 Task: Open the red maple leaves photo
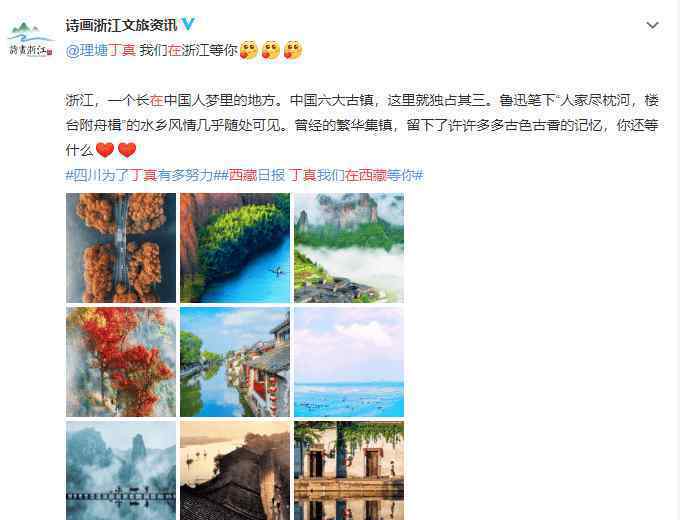121,362
